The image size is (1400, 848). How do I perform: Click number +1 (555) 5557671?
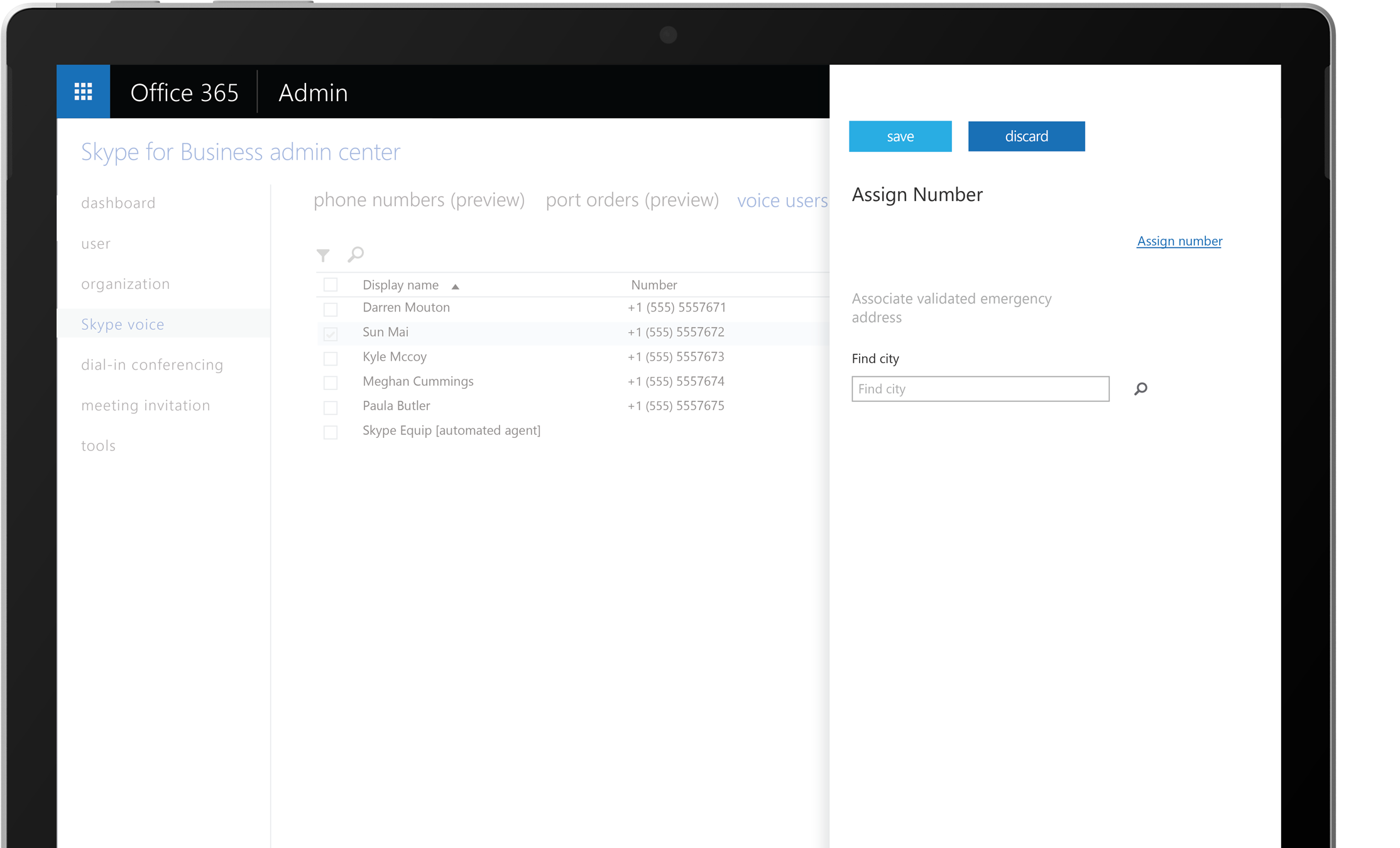tap(677, 307)
